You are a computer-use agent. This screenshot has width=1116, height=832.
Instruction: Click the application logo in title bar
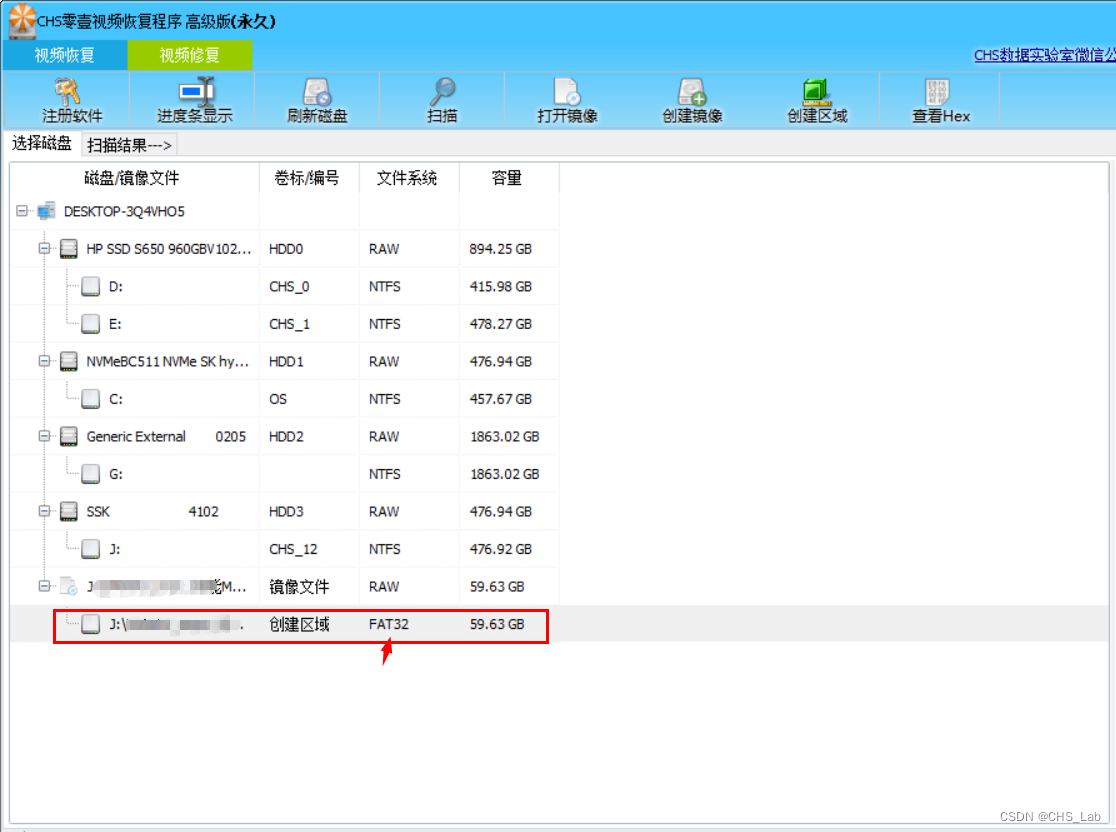click(x=21, y=20)
